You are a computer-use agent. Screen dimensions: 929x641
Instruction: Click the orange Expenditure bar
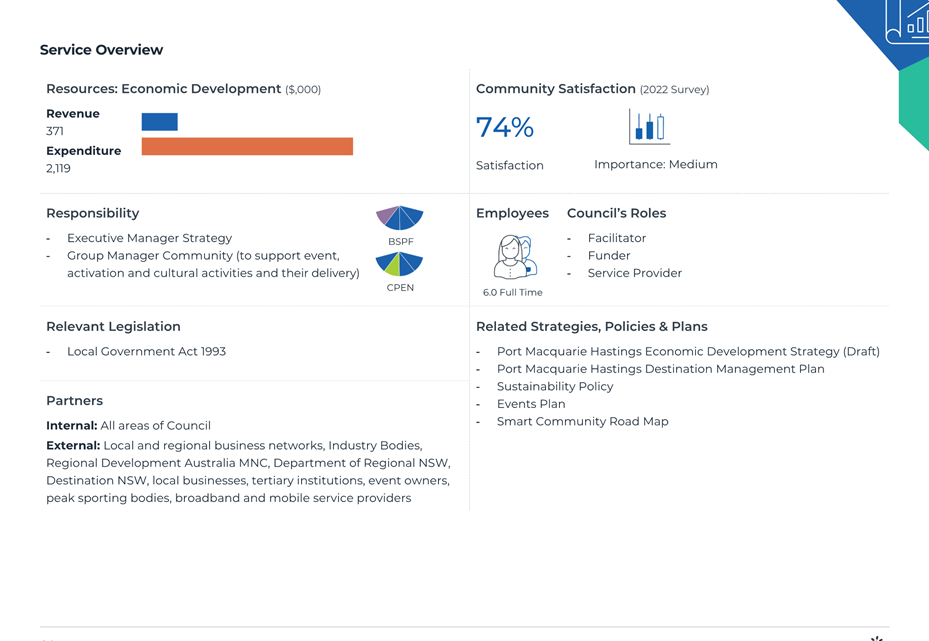coord(247,146)
